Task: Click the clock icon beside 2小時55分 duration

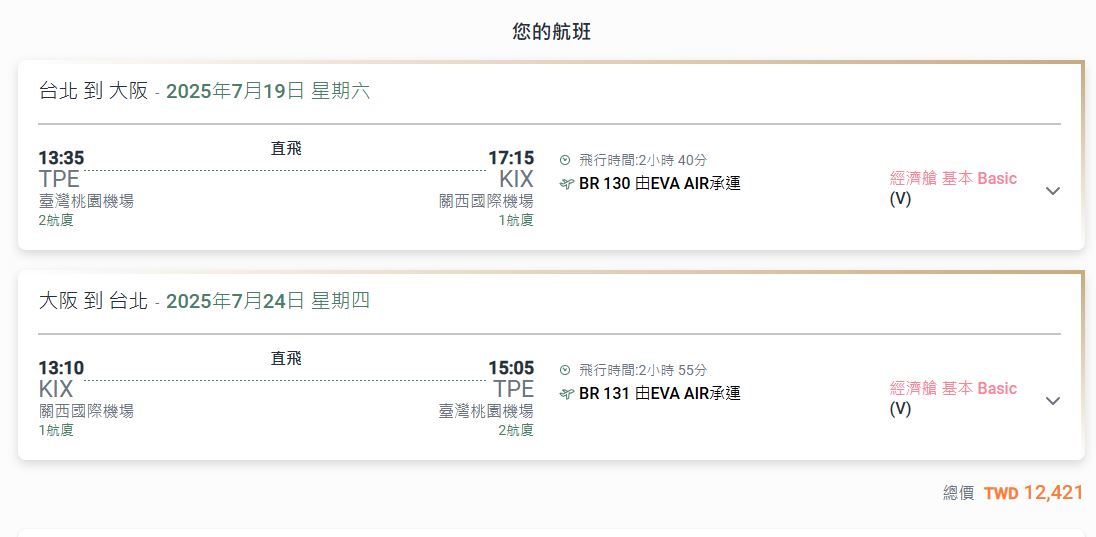Action: click(565, 370)
